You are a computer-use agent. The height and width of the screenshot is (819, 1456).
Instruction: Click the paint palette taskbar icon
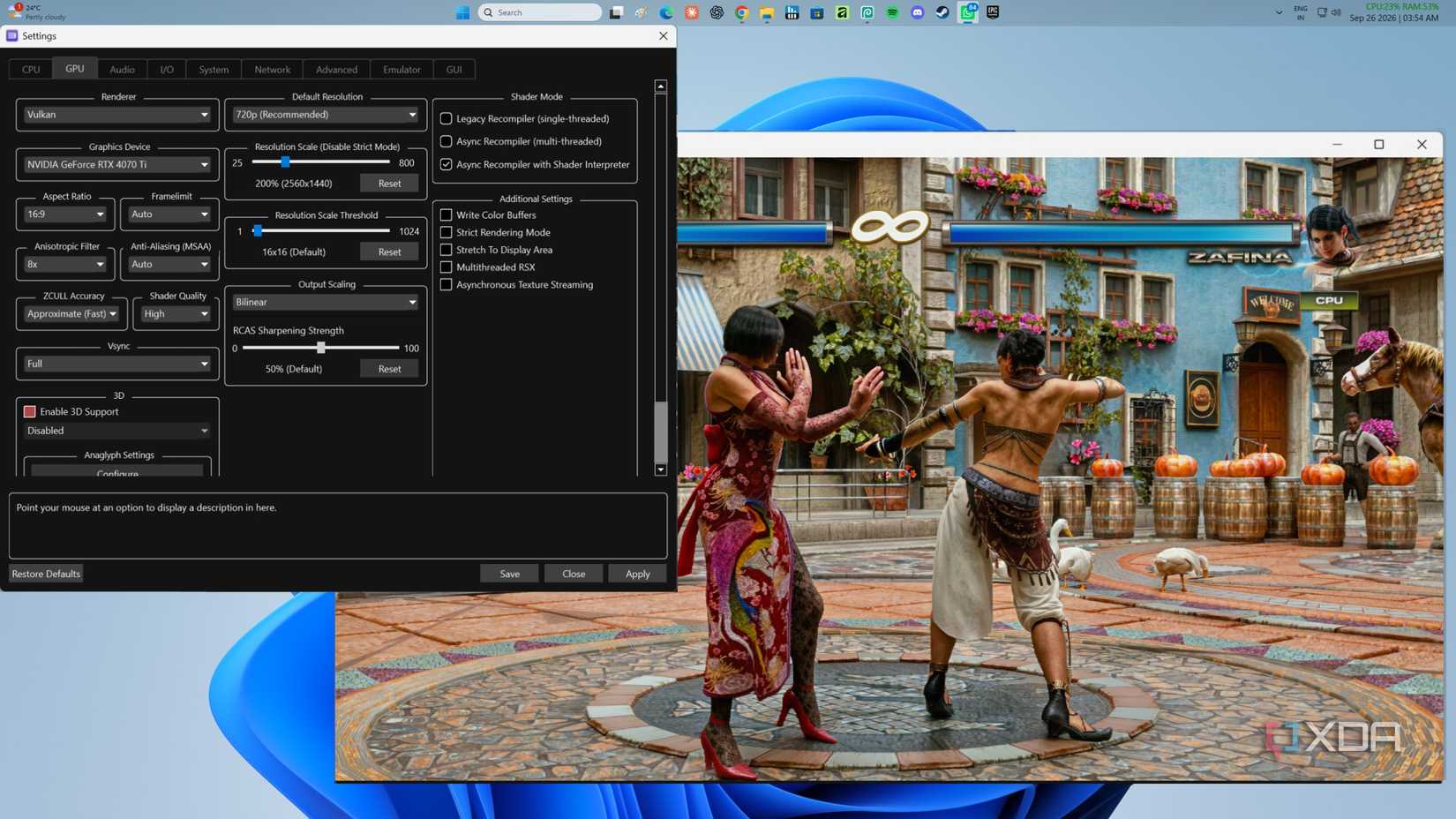pos(641,12)
